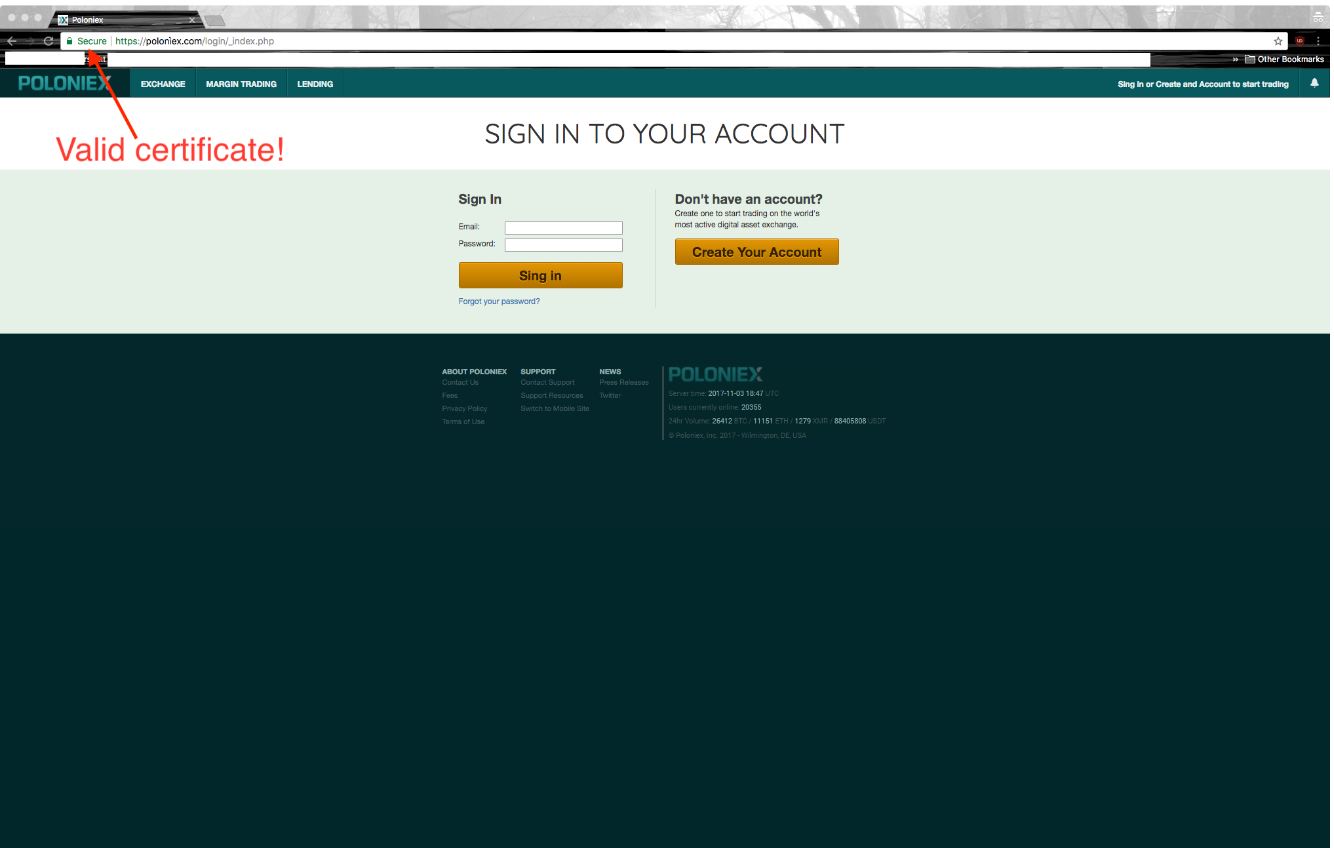The image size is (1334, 848).
Task: Click Switch to Mobile Site link
Action: 555,409
